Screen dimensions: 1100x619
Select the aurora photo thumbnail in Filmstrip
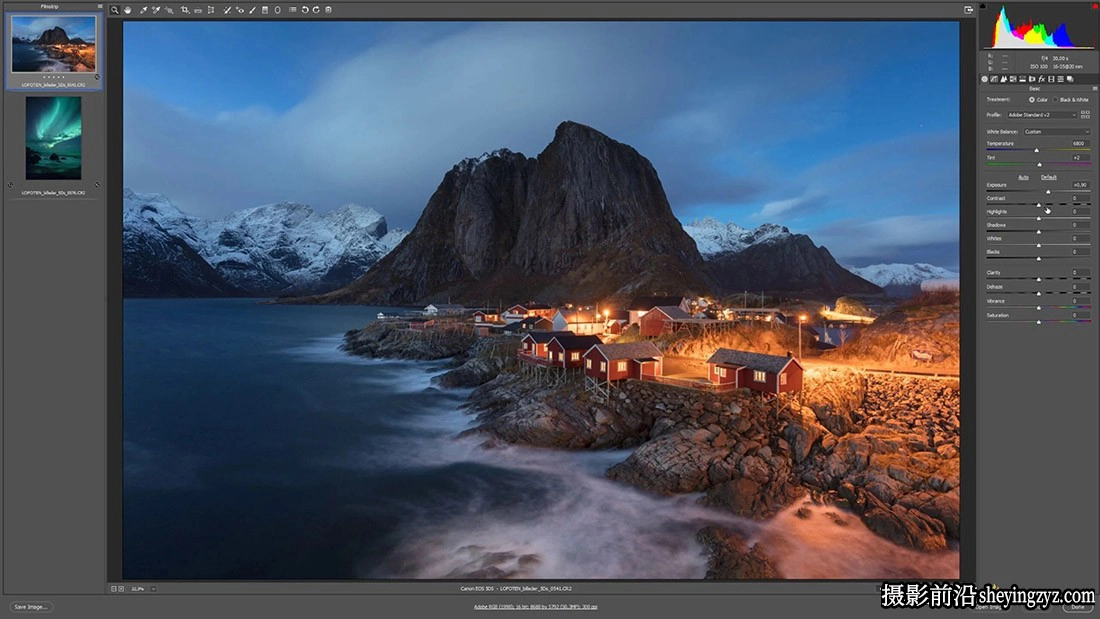53,138
